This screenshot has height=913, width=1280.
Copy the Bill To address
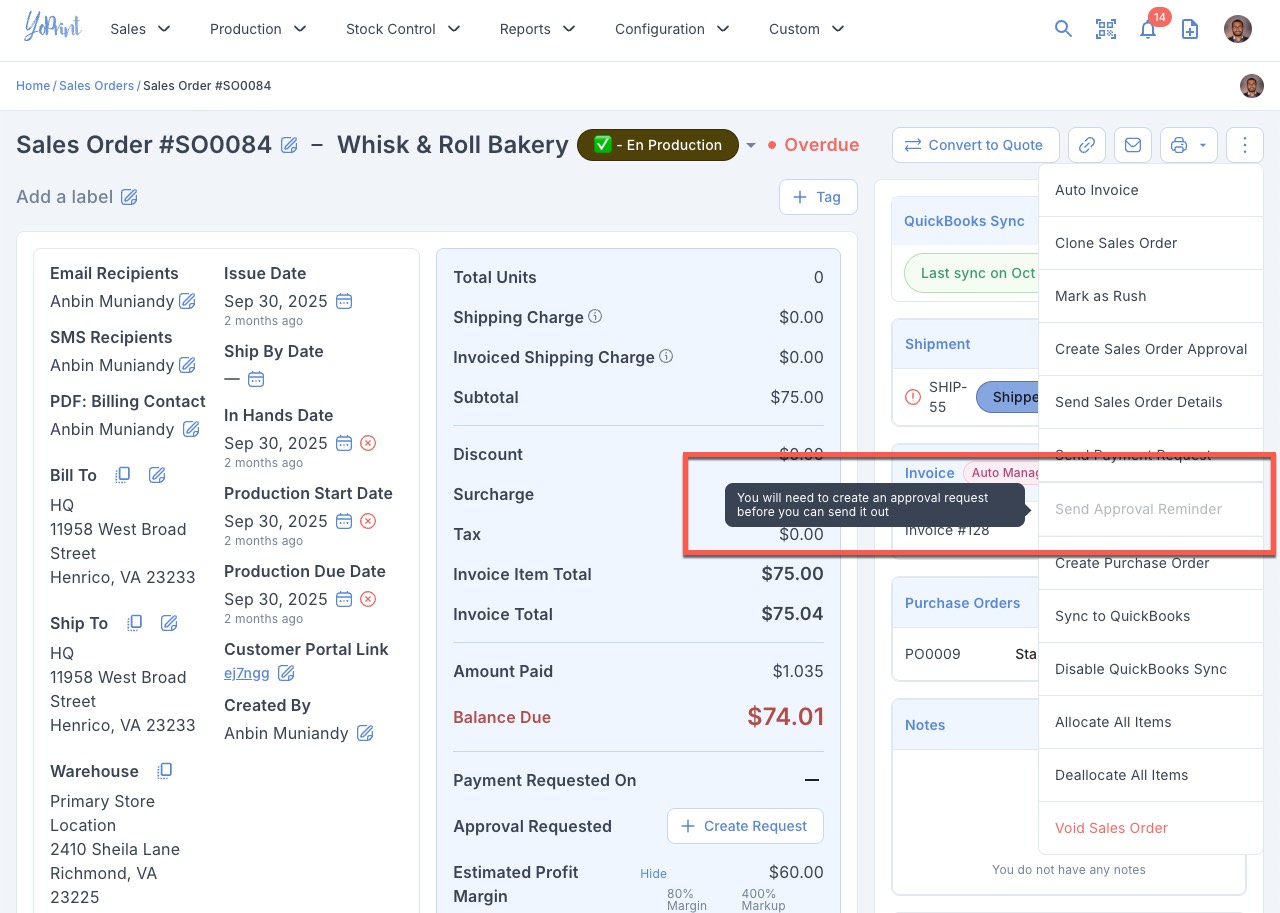point(123,475)
